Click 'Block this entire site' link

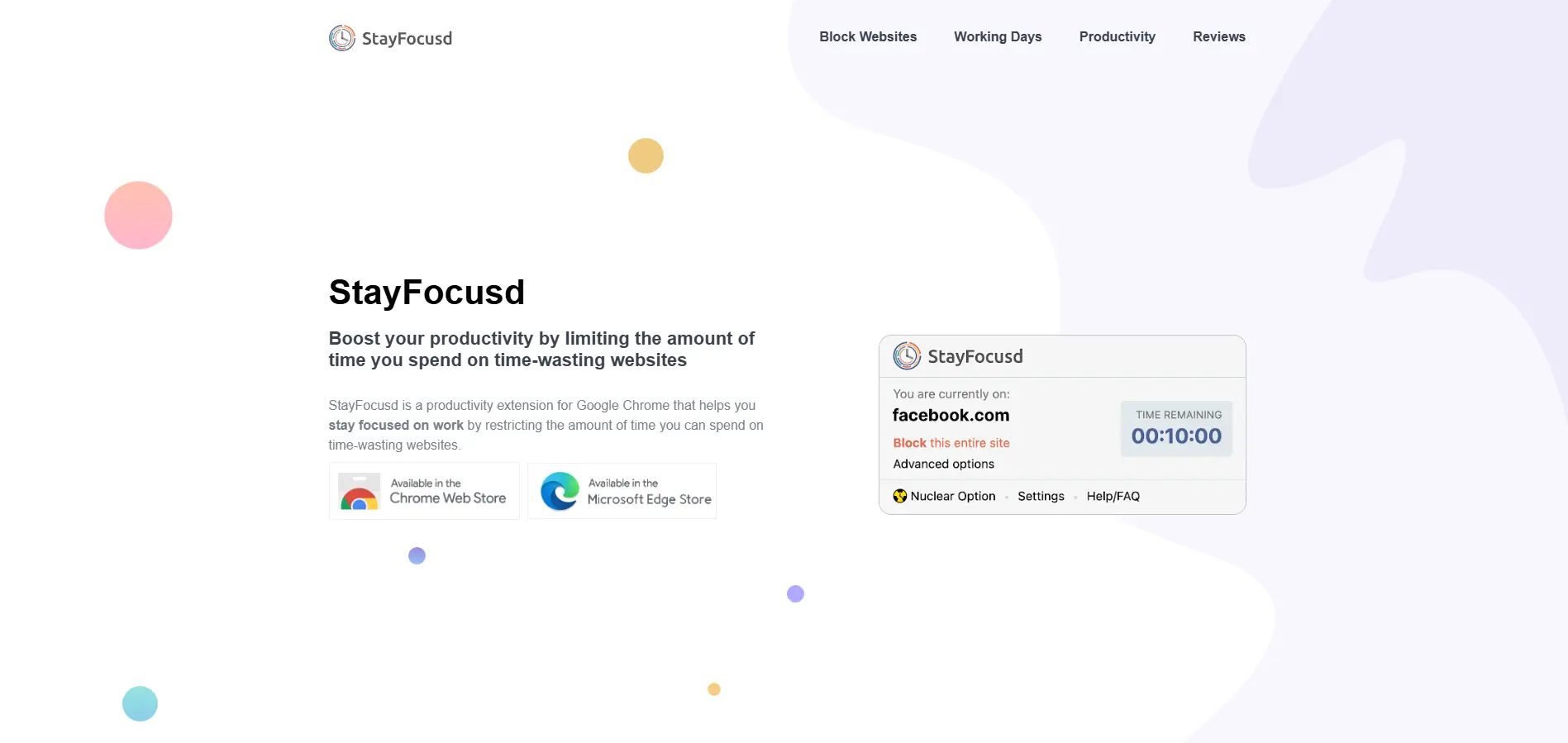(x=951, y=443)
